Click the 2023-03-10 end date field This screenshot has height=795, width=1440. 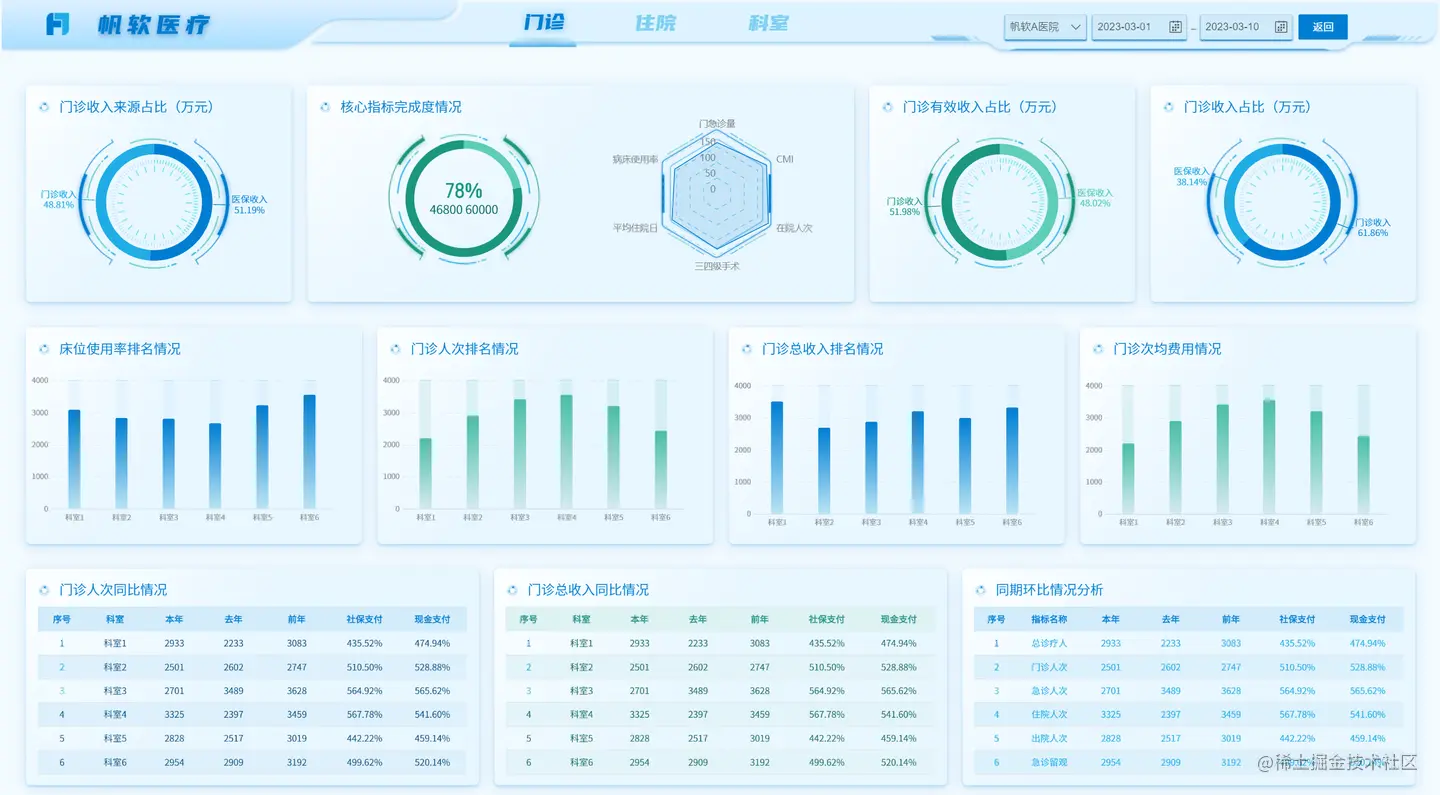[1246, 27]
